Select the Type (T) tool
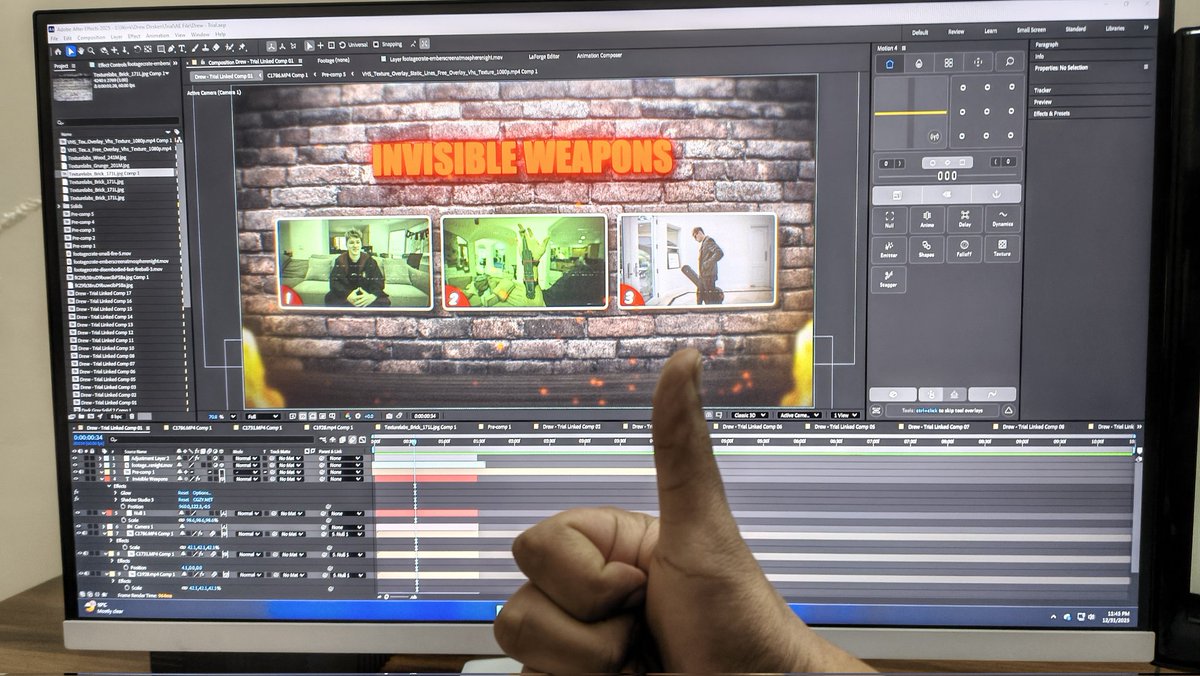The width and height of the screenshot is (1200, 676). click(x=182, y=48)
